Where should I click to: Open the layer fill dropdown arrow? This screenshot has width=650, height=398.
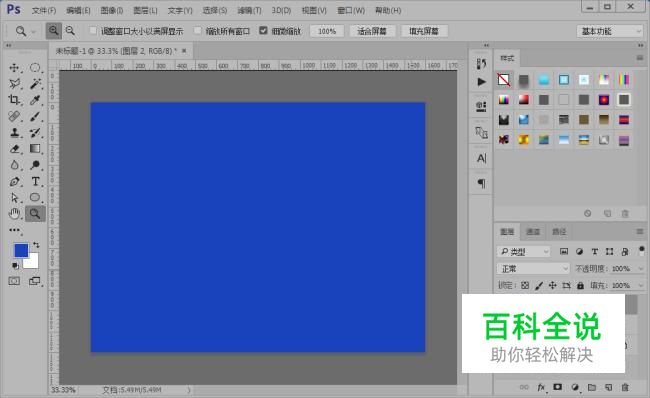(641, 286)
